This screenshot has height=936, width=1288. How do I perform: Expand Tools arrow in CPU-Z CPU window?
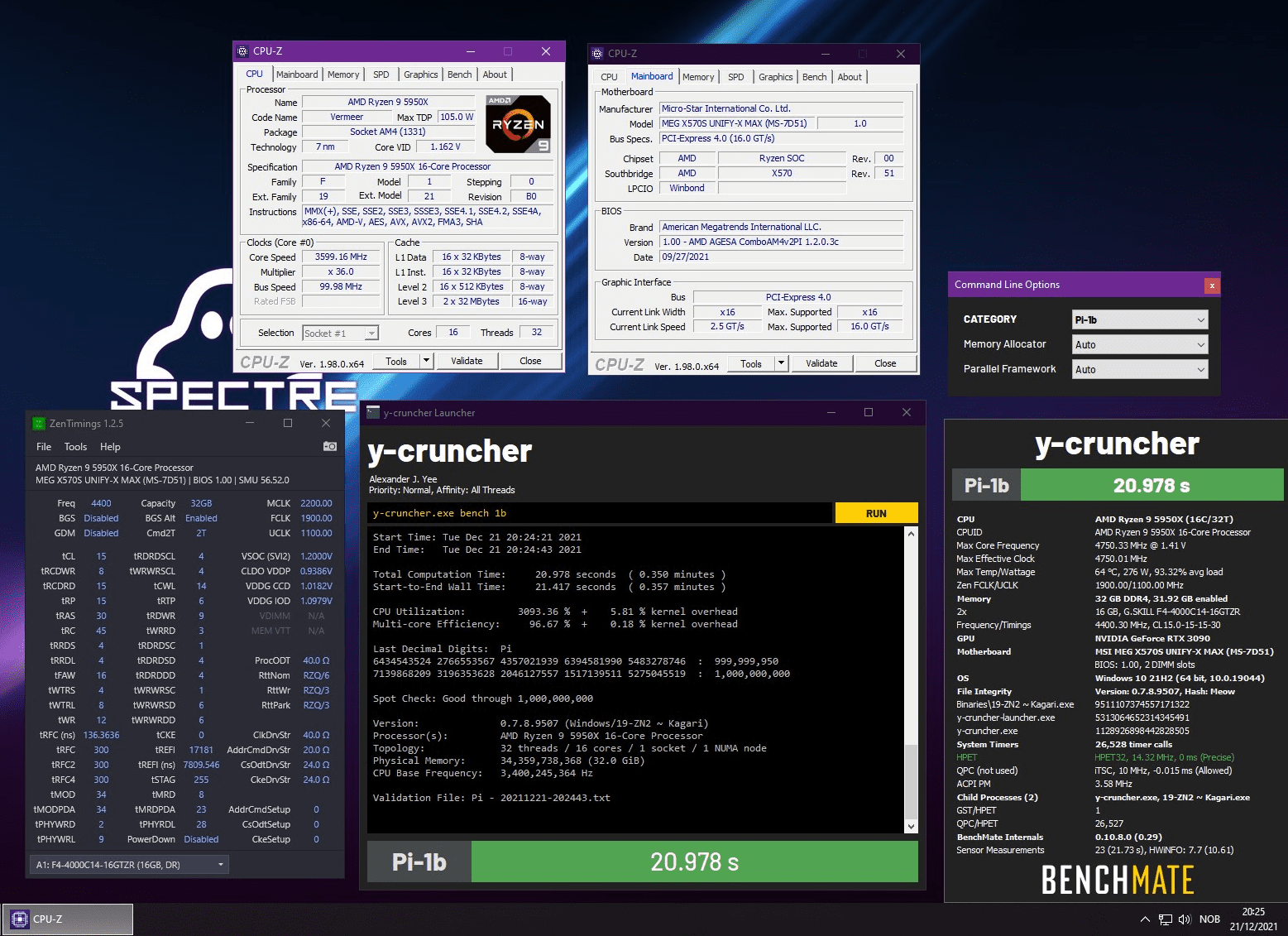coord(426,361)
